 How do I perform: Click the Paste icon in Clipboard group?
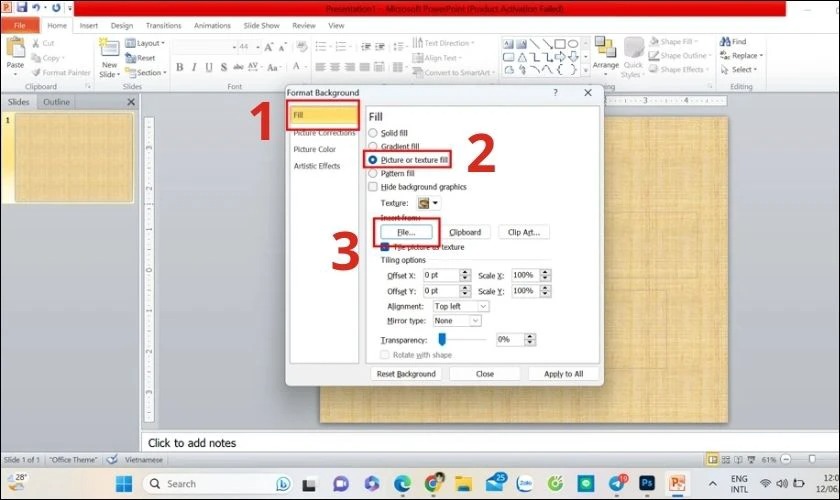pyautogui.click(x=15, y=47)
